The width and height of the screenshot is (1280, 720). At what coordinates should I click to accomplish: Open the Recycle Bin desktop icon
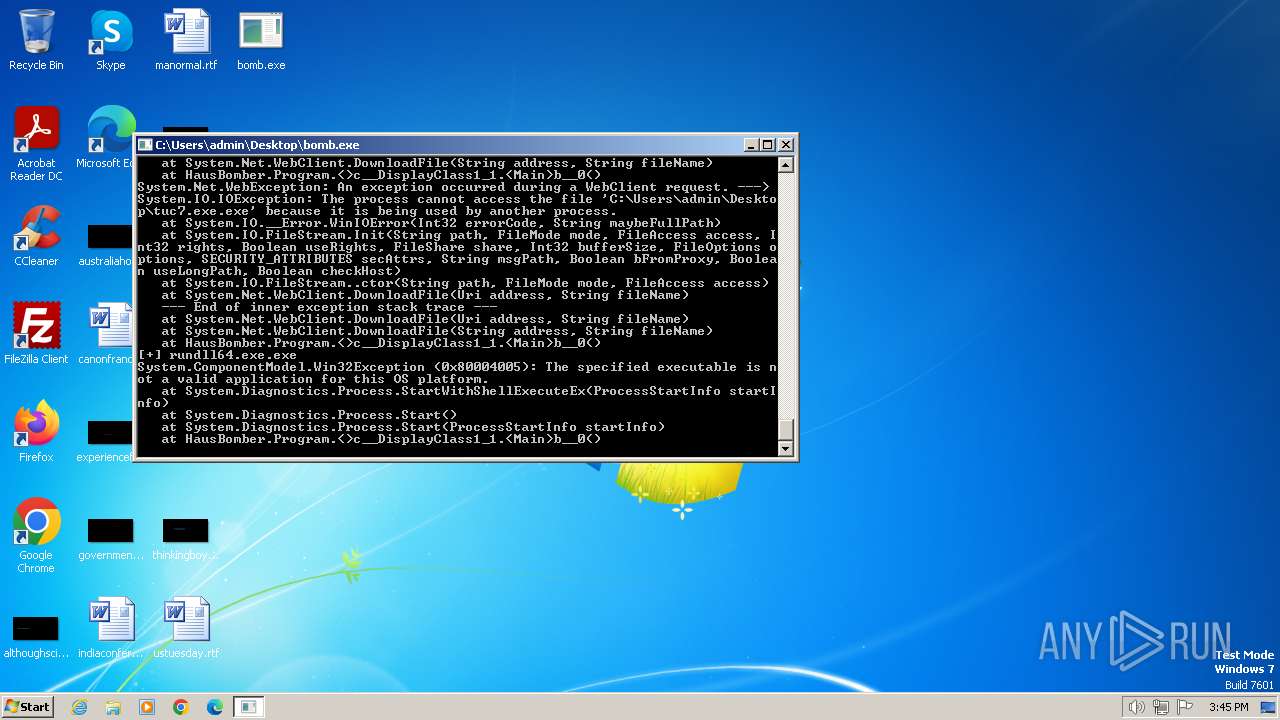(36, 40)
